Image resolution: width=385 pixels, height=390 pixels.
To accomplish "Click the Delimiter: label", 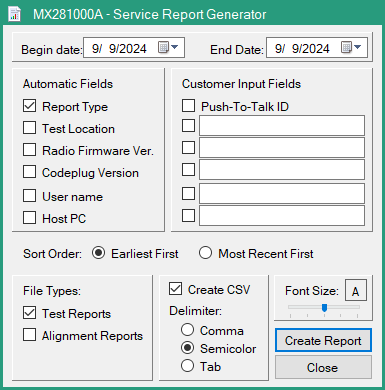I will coord(195,311).
